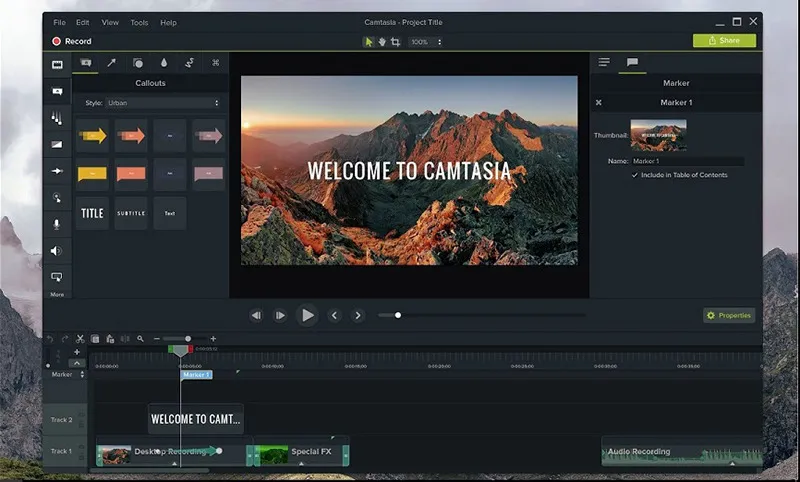Close Marker 1 with the X icon
The image size is (800, 482).
point(598,103)
